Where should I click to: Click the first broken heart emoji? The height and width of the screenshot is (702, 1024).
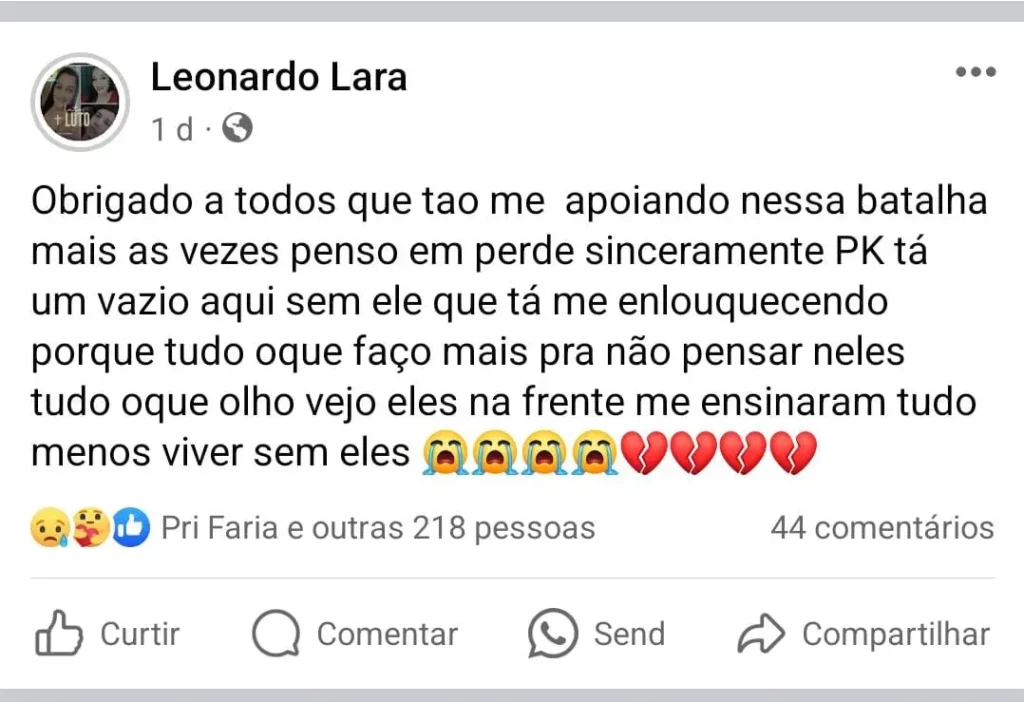(644, 453)
